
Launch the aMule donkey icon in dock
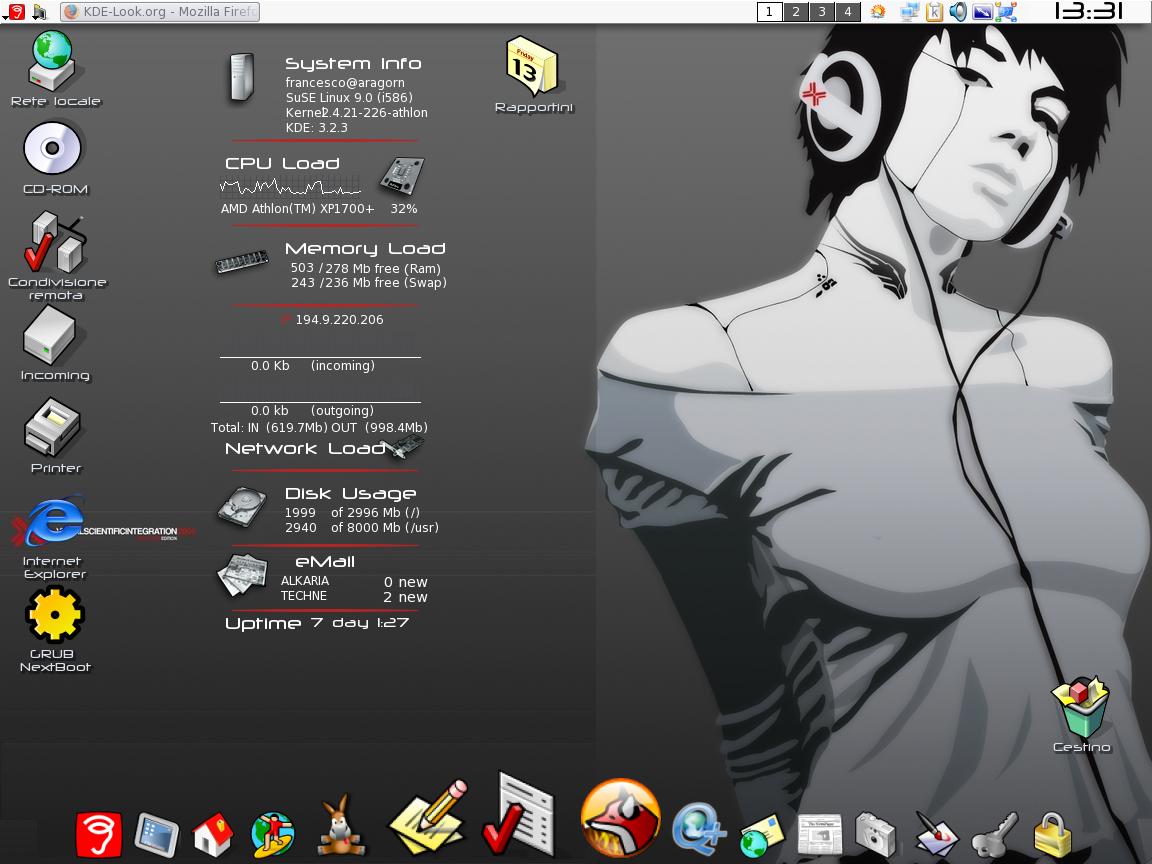pyautogui.click(x=341, y=827)
